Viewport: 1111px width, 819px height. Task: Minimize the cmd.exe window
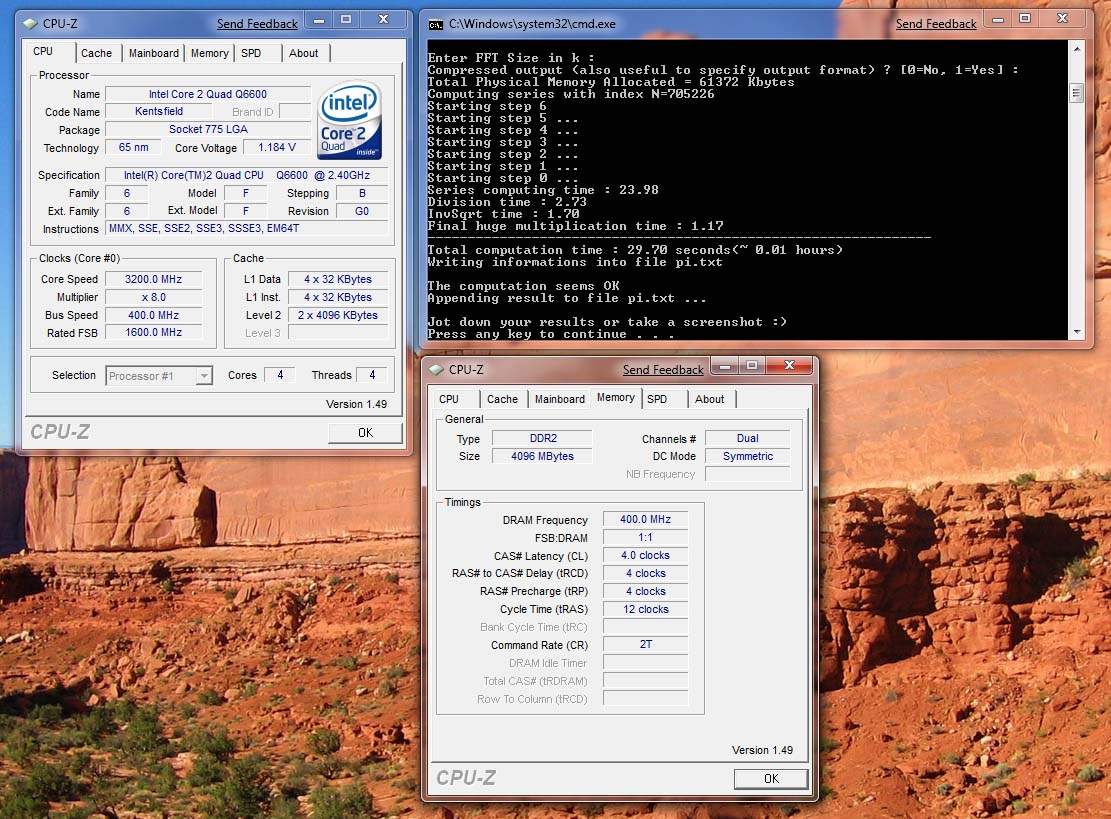coord(998,19)
